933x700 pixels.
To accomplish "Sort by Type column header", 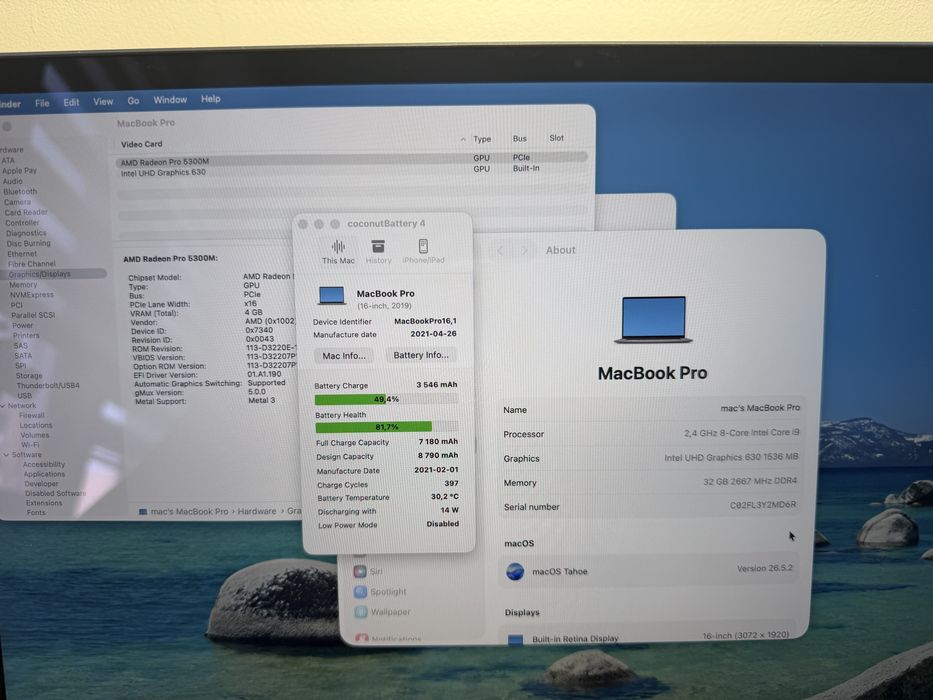I will [482, 139].
